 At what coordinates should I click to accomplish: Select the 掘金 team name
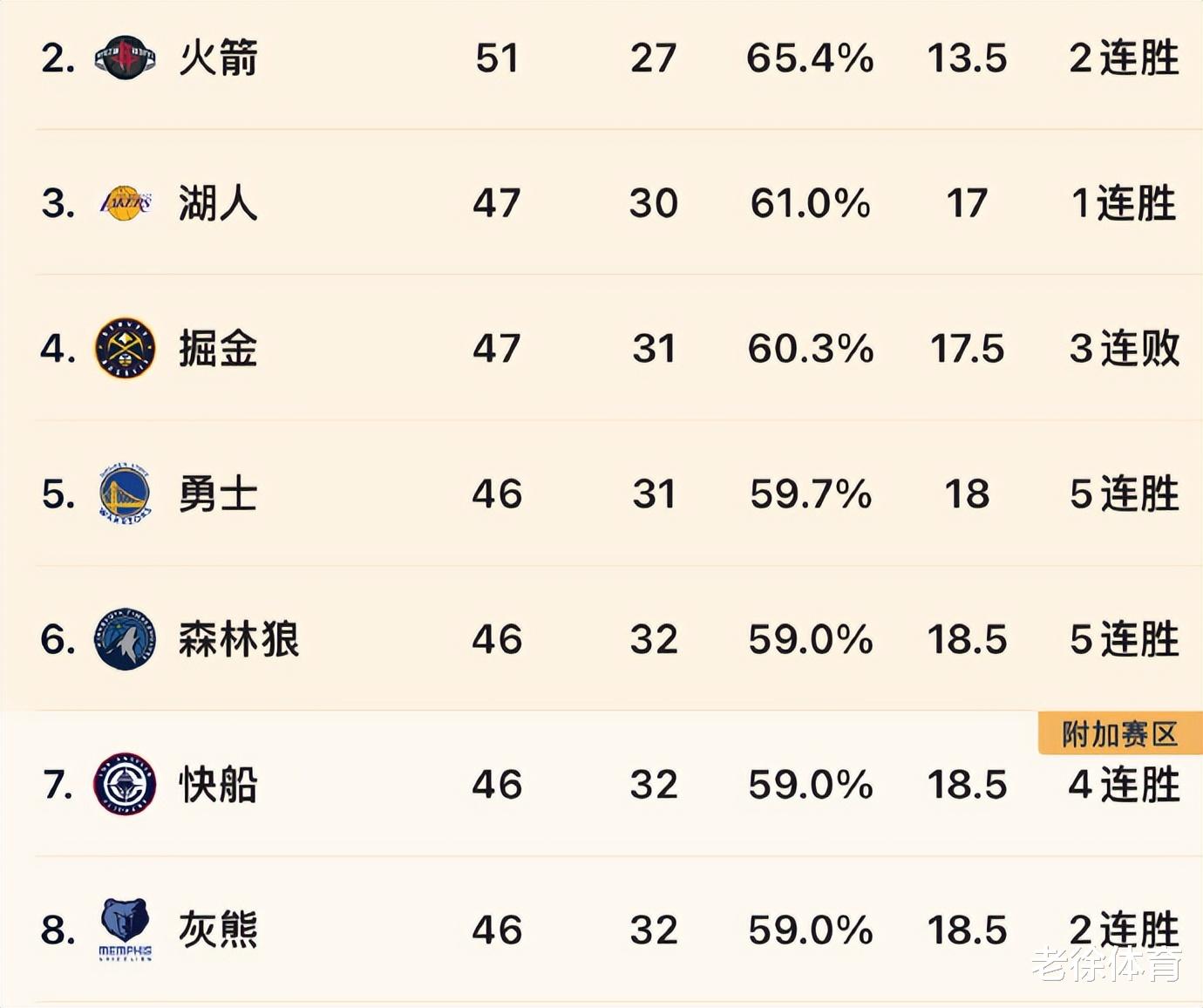218,349
